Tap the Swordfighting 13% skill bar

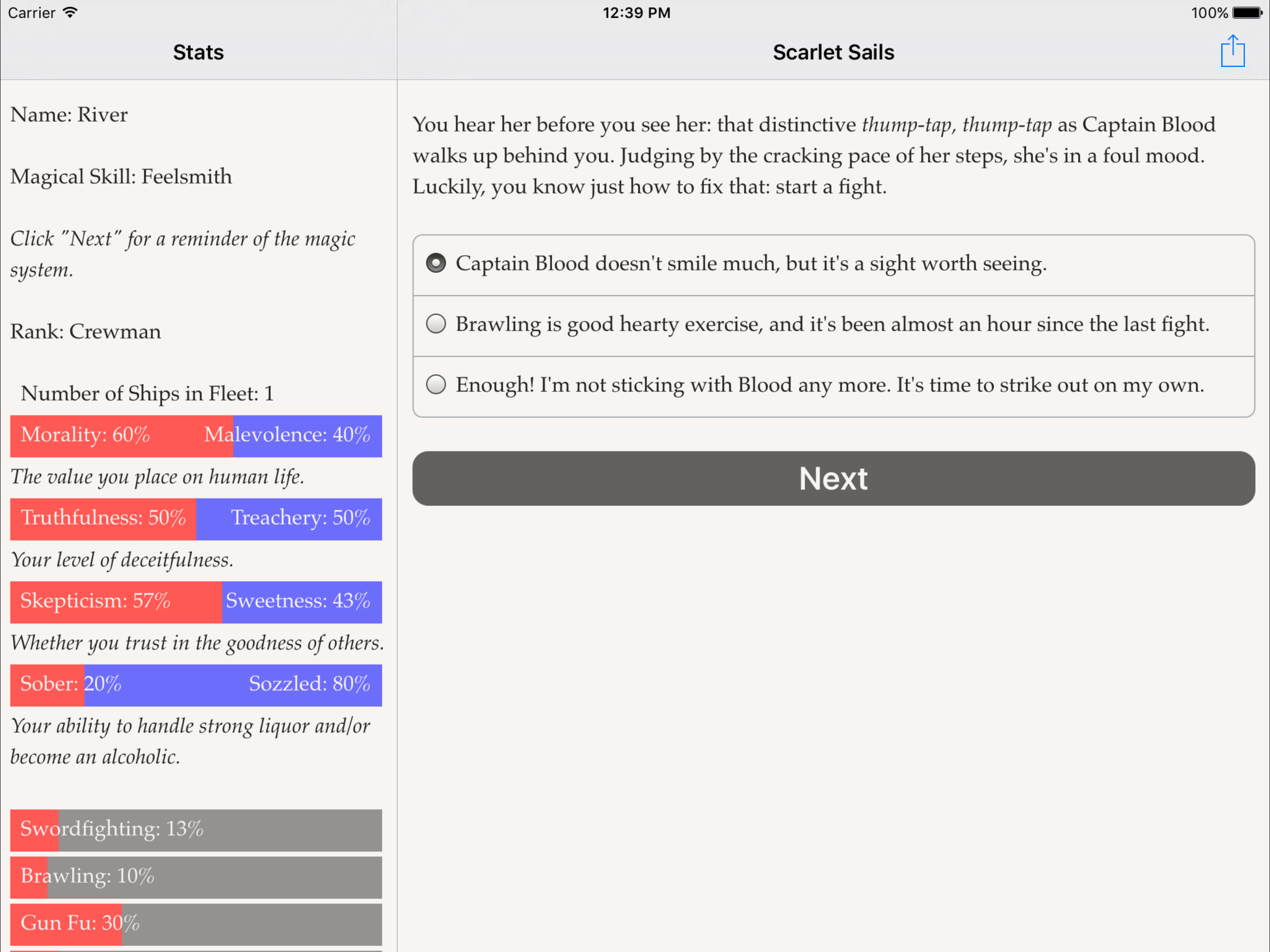coord(196,830)
